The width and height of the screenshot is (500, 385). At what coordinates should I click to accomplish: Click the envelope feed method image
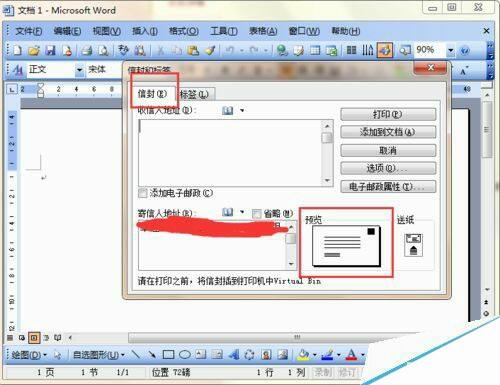[413, 245]
